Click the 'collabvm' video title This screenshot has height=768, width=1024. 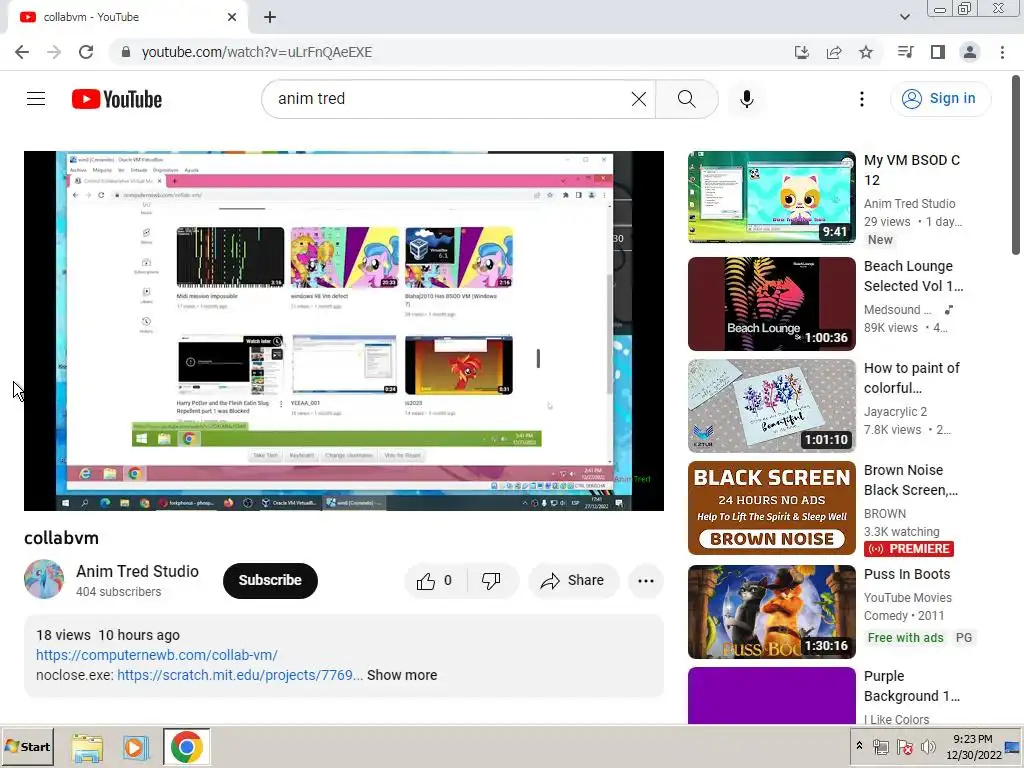pos(61,538)
